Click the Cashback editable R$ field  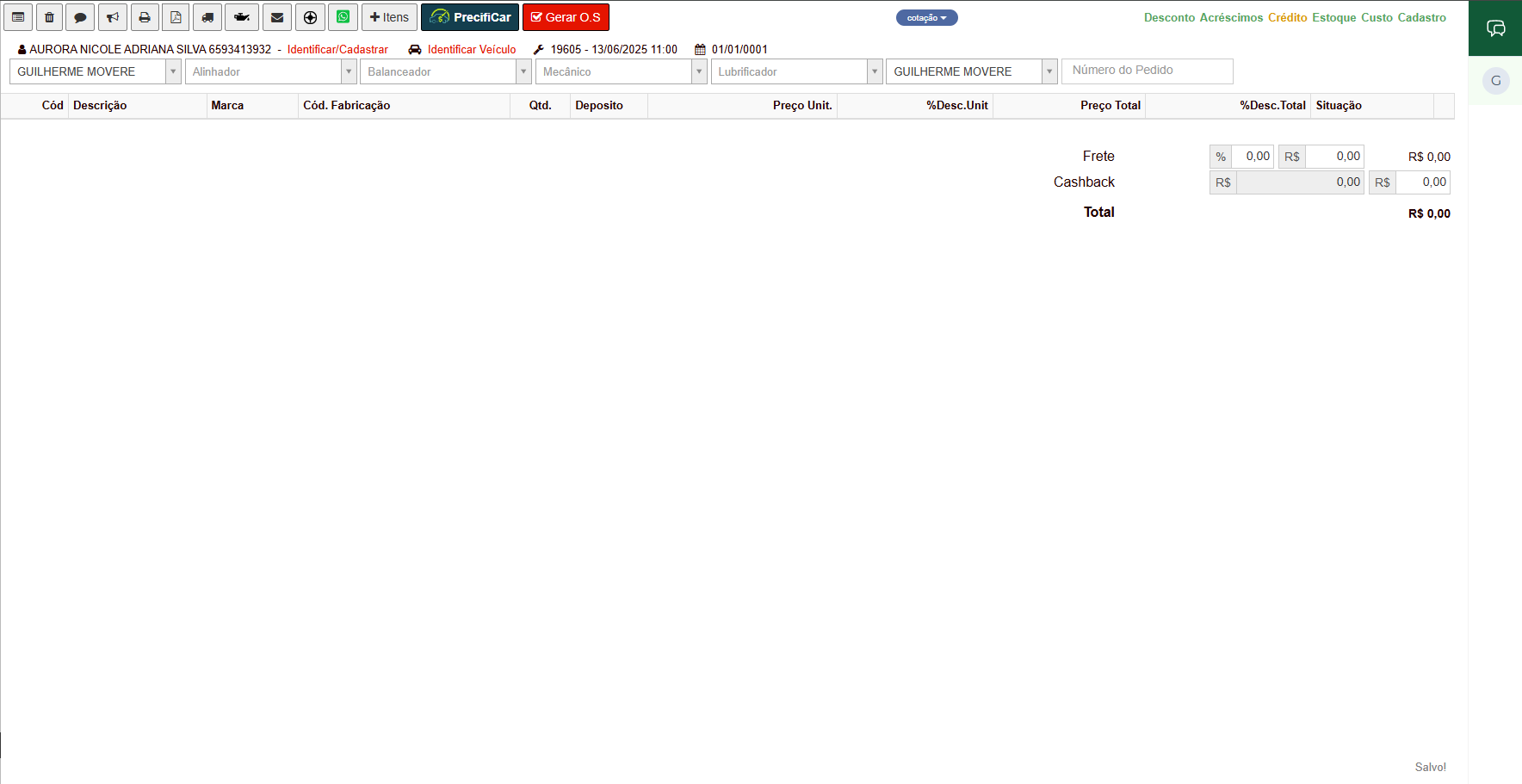coord(1423,182)
